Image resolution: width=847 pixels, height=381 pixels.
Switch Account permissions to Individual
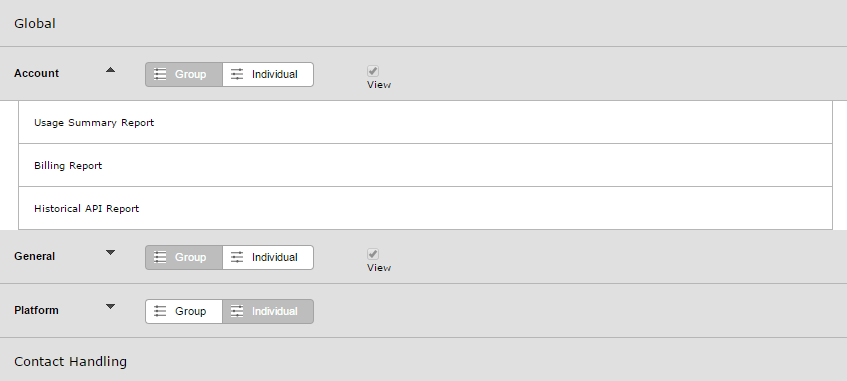pos(268,75)
